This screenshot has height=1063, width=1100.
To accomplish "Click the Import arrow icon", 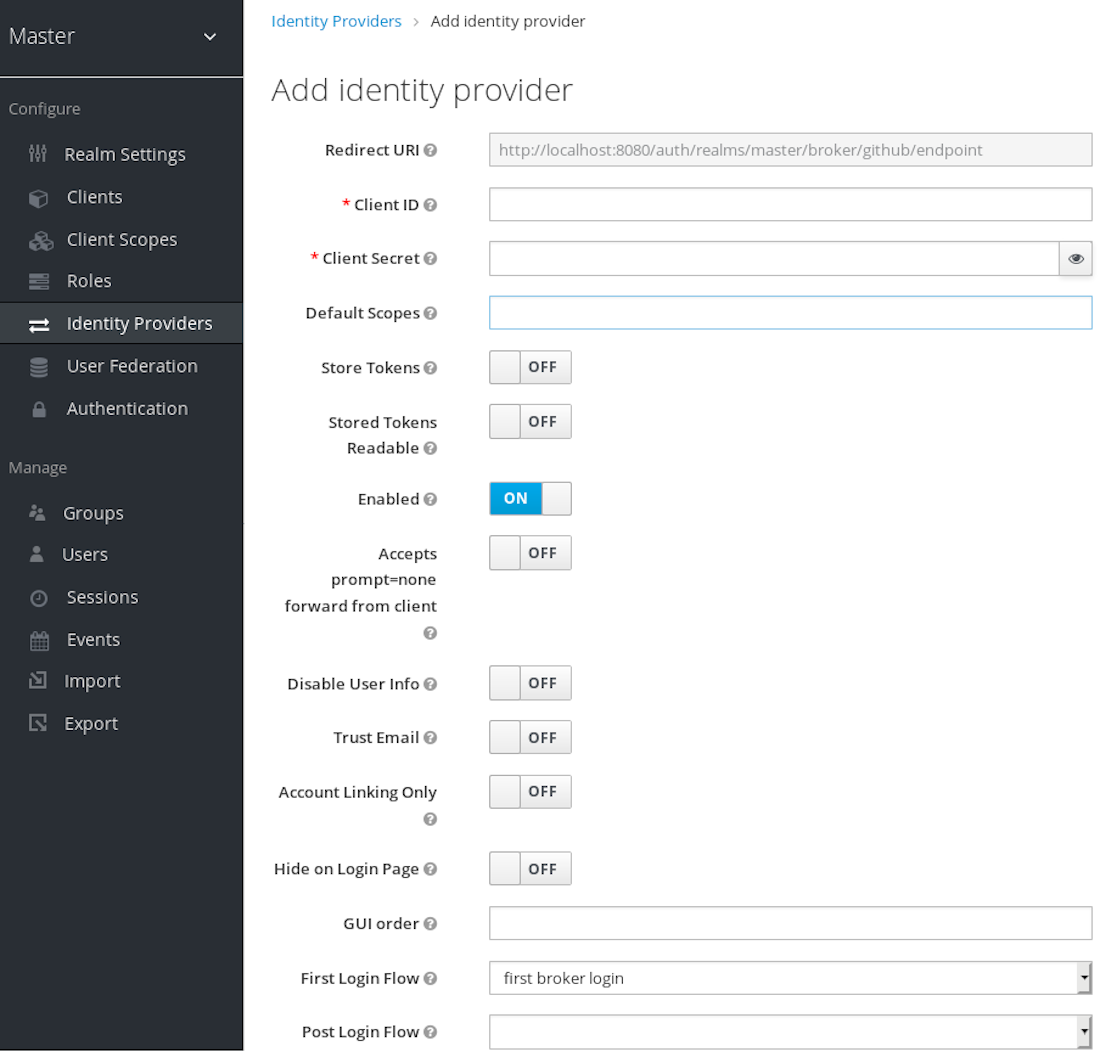I will (x=38, y=680).
